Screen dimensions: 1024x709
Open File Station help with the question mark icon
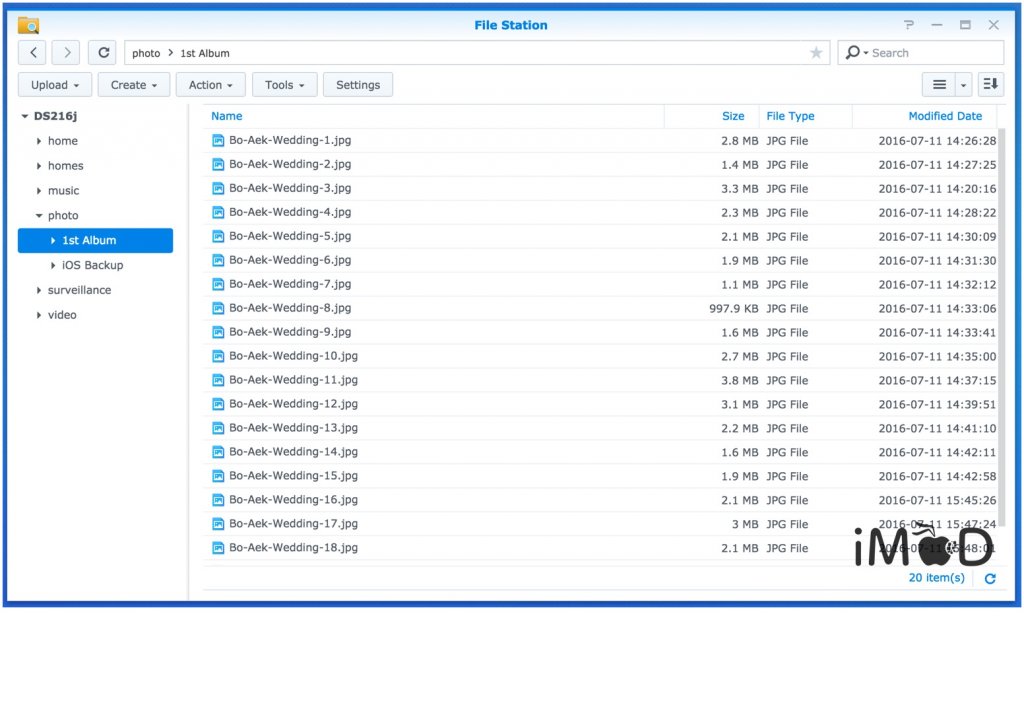click(x=908, y=24)
